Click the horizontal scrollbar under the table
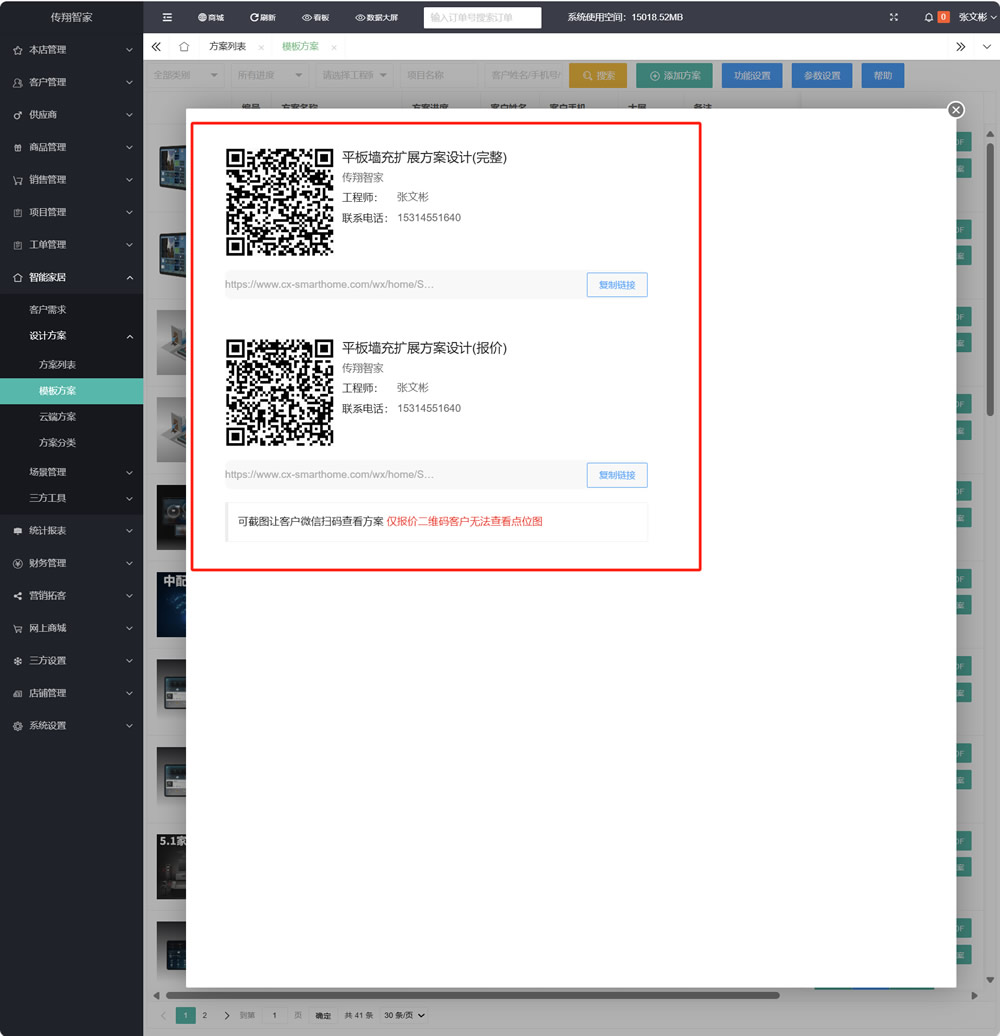Image resolution: width=1000 pixels, height=1036 pixels. [x=472, y=995]
